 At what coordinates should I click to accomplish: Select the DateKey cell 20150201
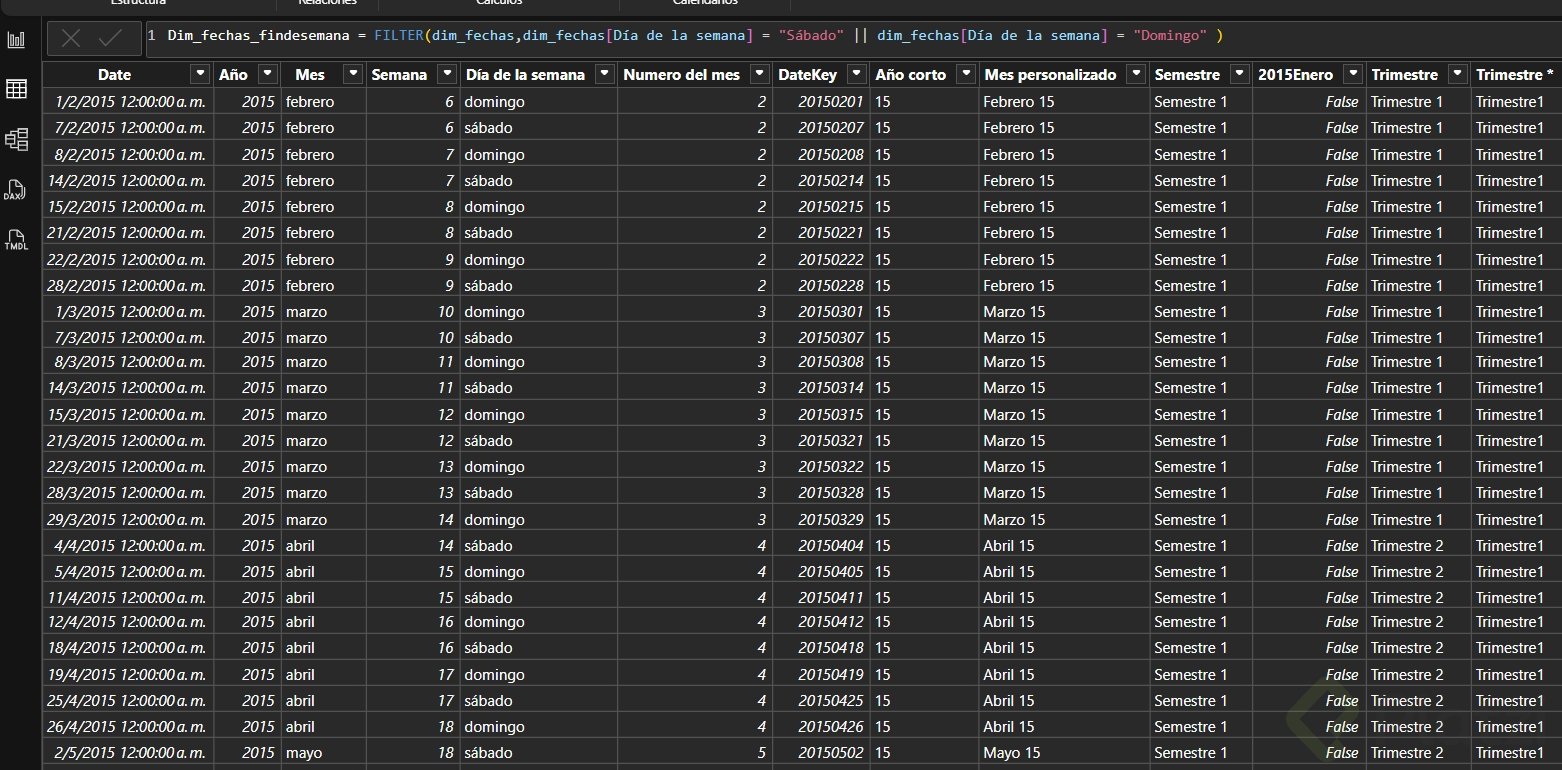click(821, 101)
